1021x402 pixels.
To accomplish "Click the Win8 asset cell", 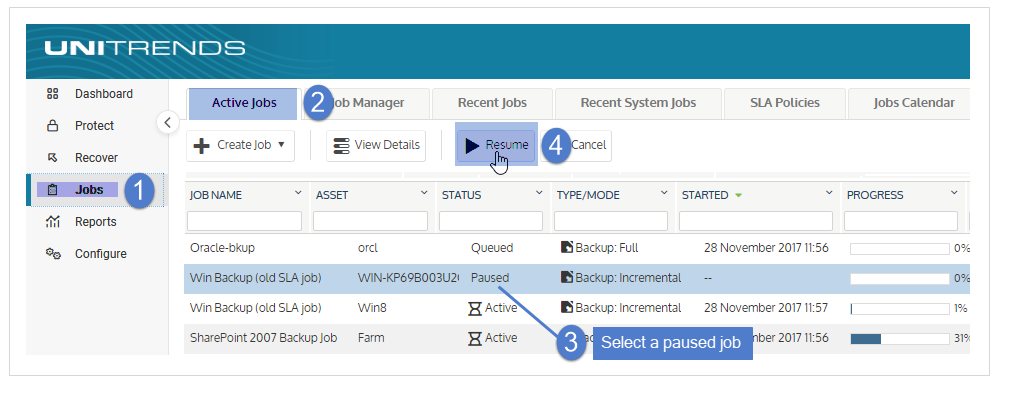I will (372, 308).
